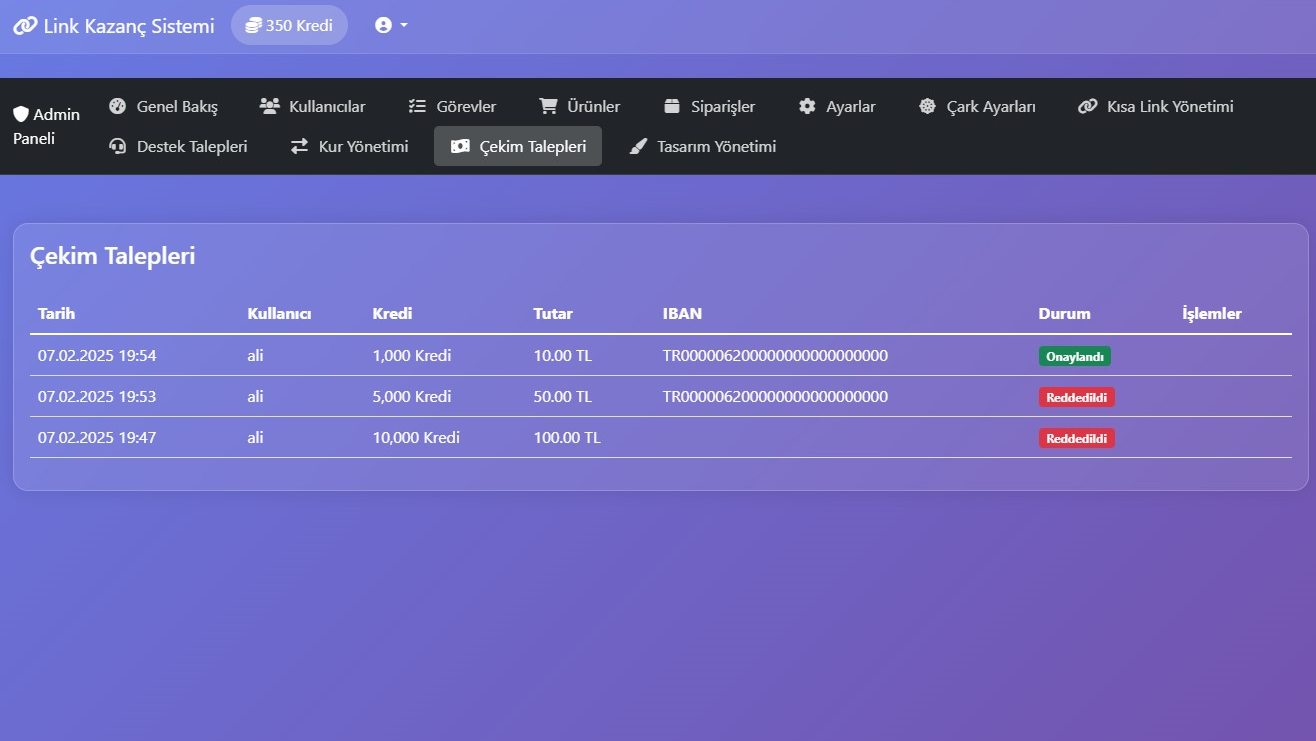Click the Kredi column header
The width and height of the screenshot is (1316, 741).
point(392,313)
